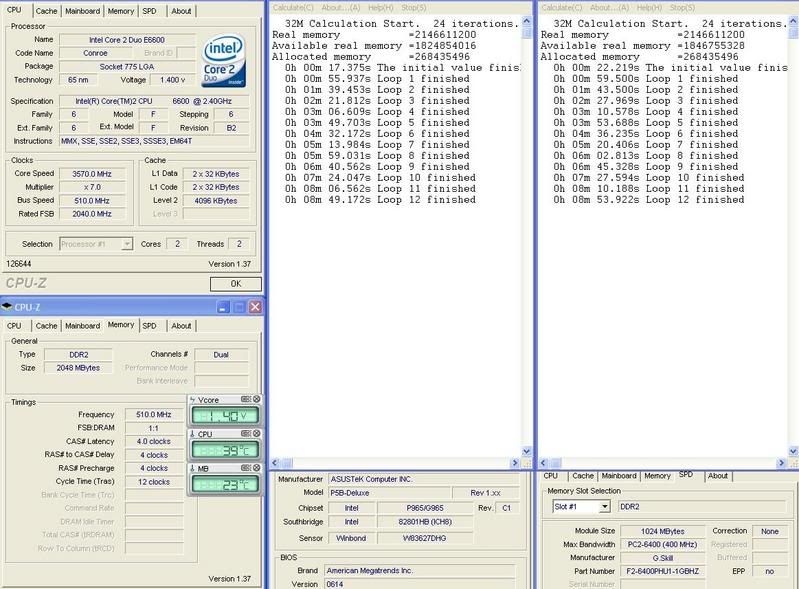The height and width of the screenshot is (589, 799).
Task: Click the Chipset value P965/G965
Action: pos(425,508)
